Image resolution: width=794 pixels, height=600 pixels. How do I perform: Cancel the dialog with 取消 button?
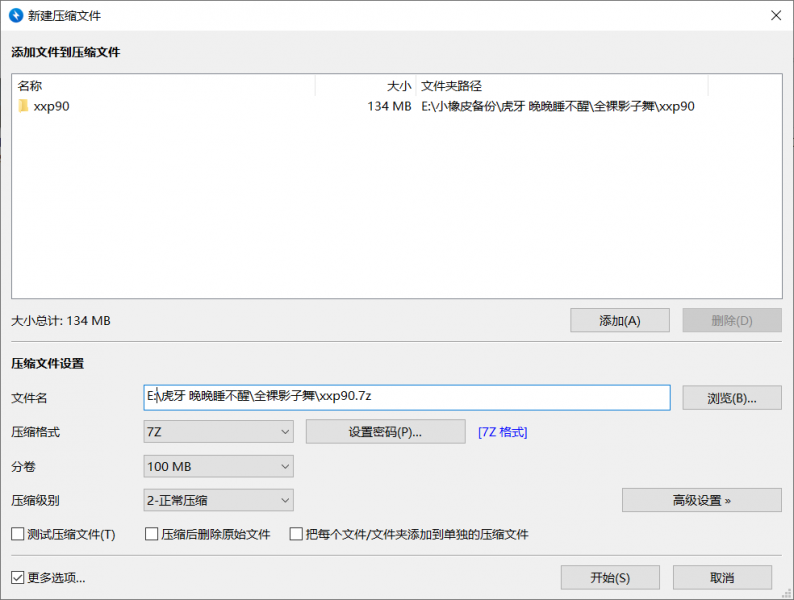[x=722, y=577]
